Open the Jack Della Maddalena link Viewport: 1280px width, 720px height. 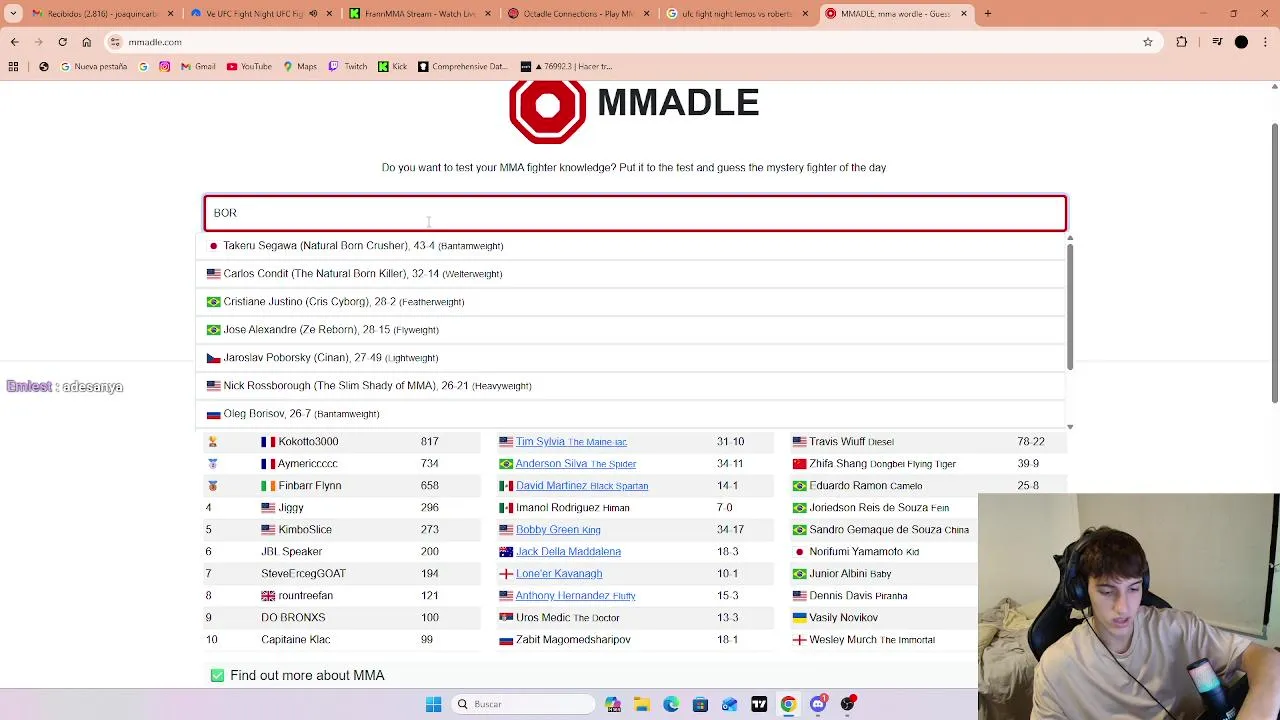point(568,551)
